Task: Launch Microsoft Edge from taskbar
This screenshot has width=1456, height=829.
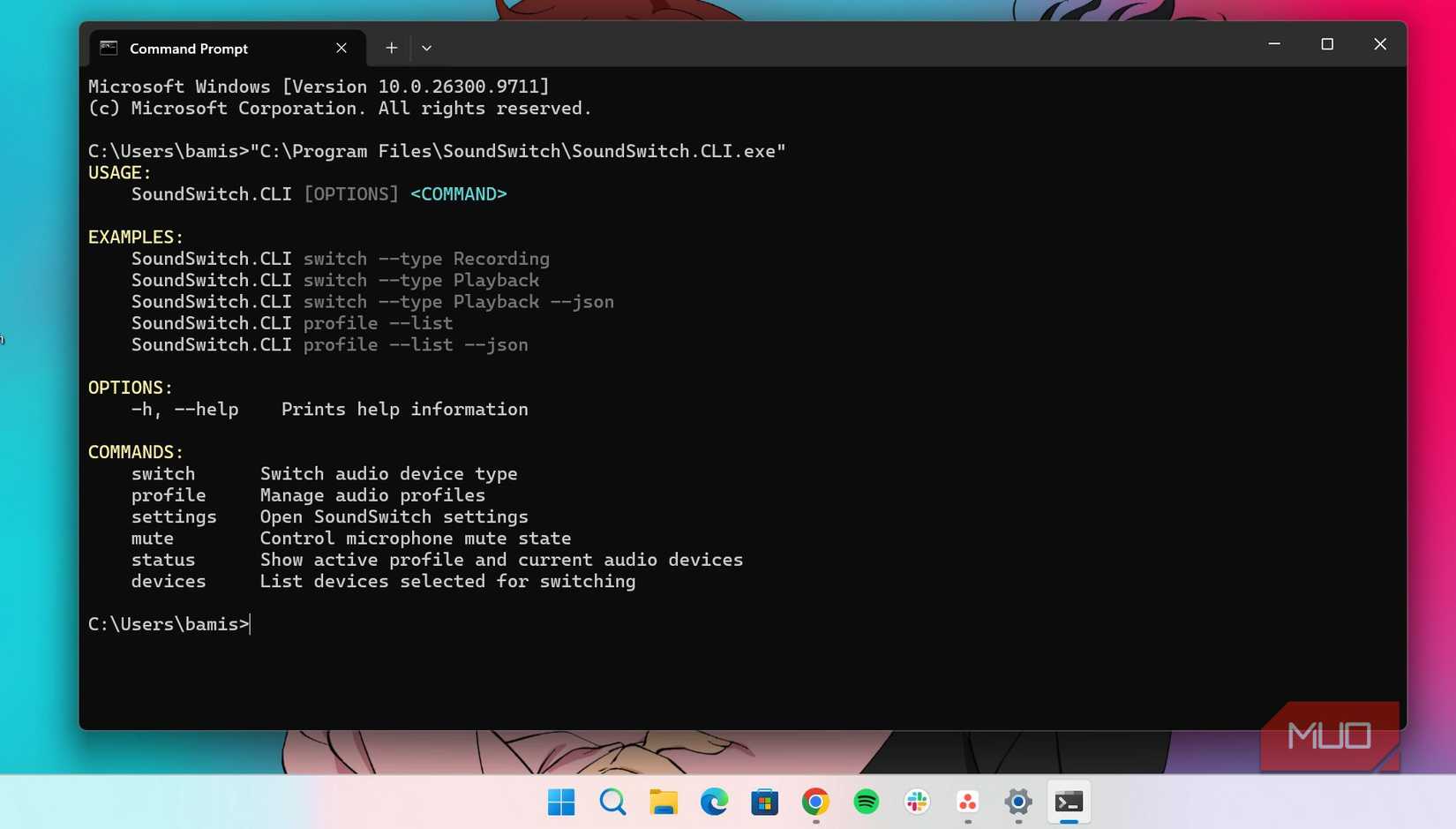Action: click(x=714, y=803)
